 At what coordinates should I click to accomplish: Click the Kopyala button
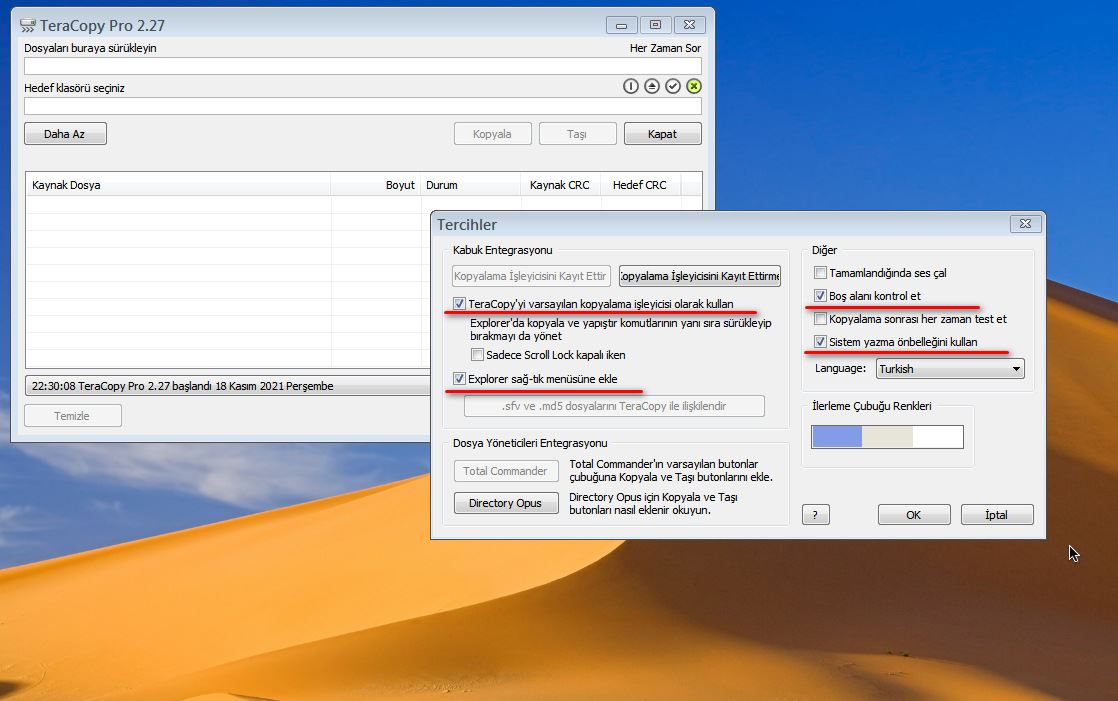(x=492, y=134)
